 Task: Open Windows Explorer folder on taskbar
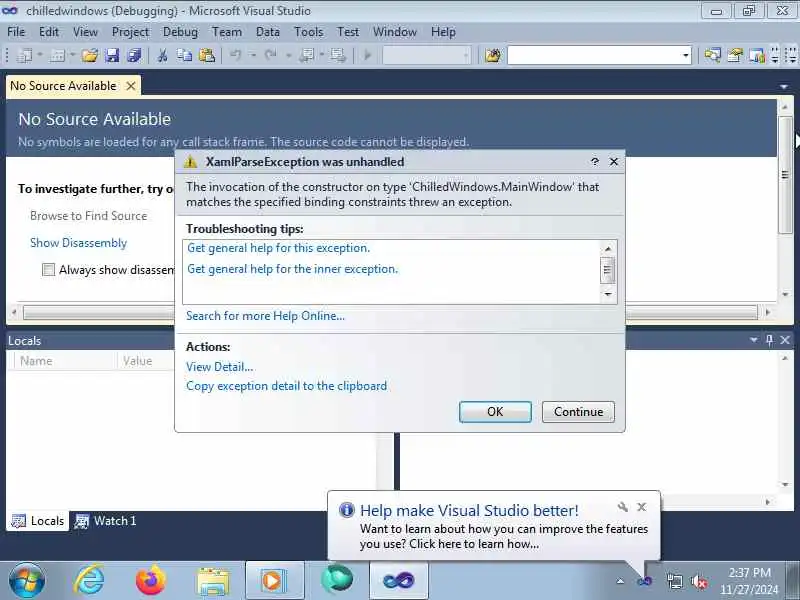(x=213, y=581)
